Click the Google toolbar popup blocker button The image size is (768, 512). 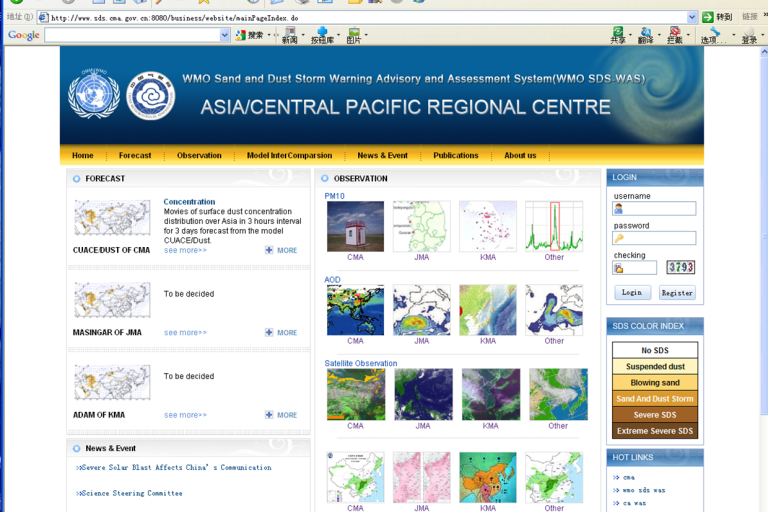tap(674, 35)
